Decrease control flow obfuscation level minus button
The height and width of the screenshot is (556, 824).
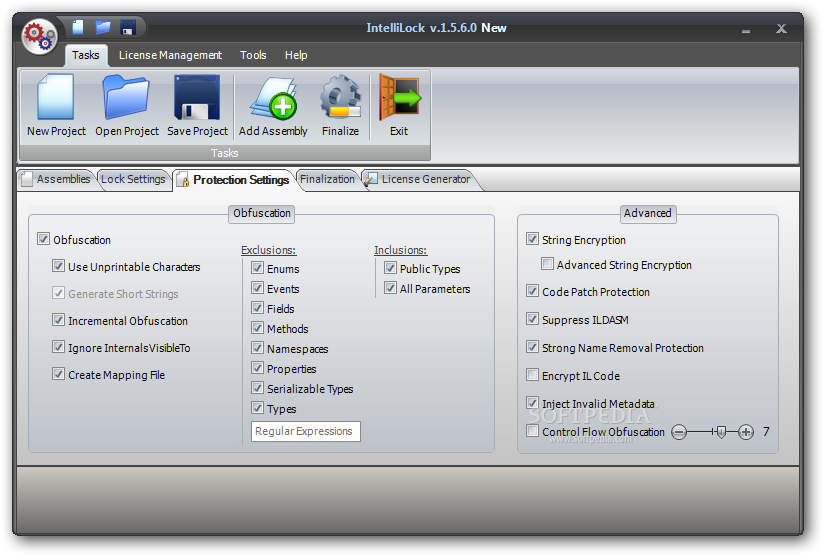coord(679,433)
